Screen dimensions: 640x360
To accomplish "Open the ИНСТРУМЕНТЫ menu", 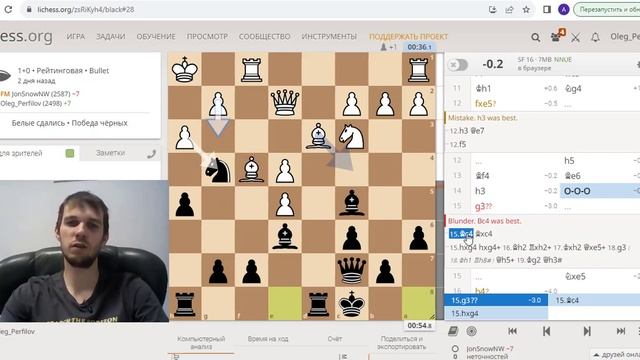I will coord(329,36).
